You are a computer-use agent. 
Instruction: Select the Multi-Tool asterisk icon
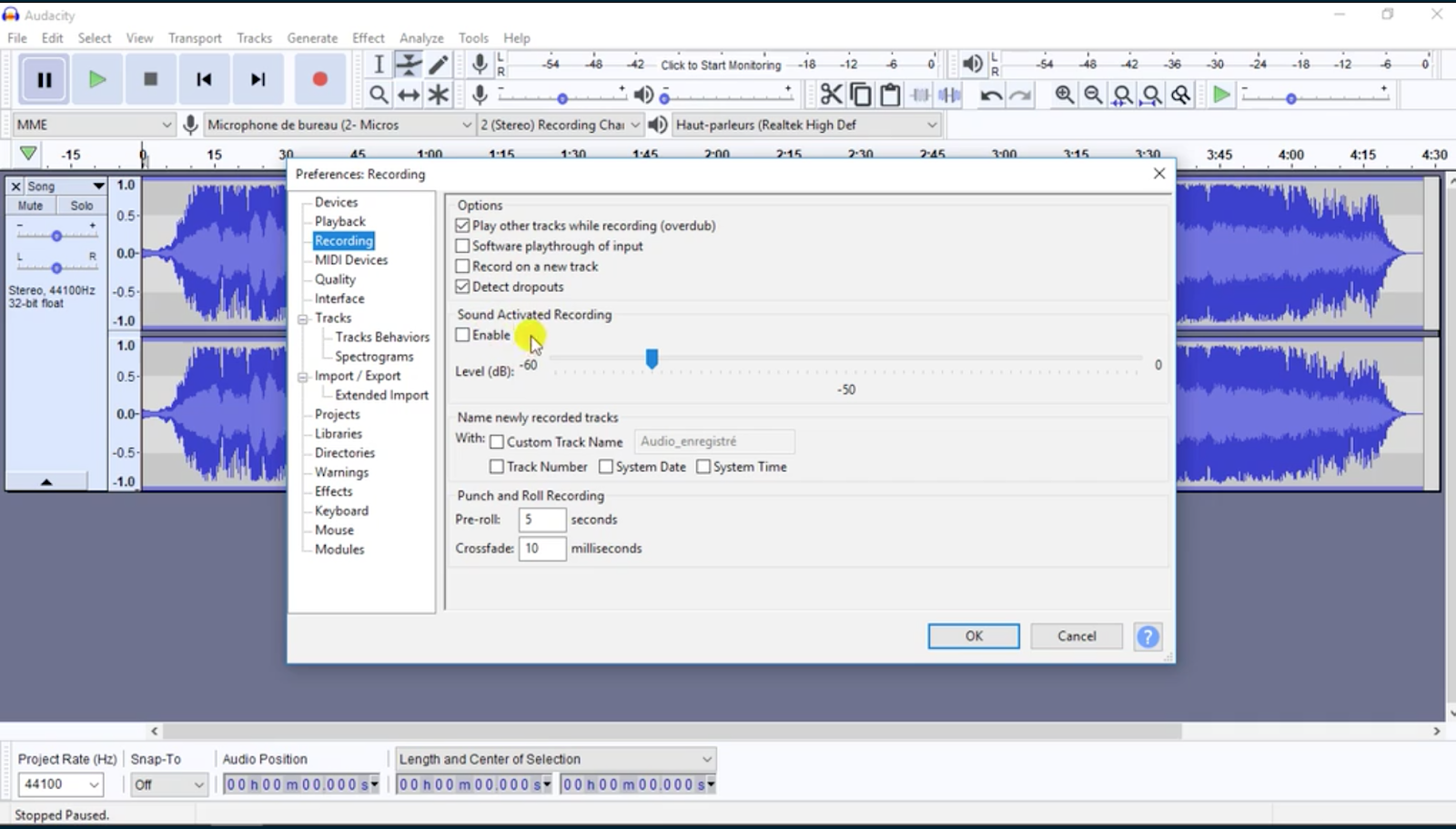click(x=439, y=95)
